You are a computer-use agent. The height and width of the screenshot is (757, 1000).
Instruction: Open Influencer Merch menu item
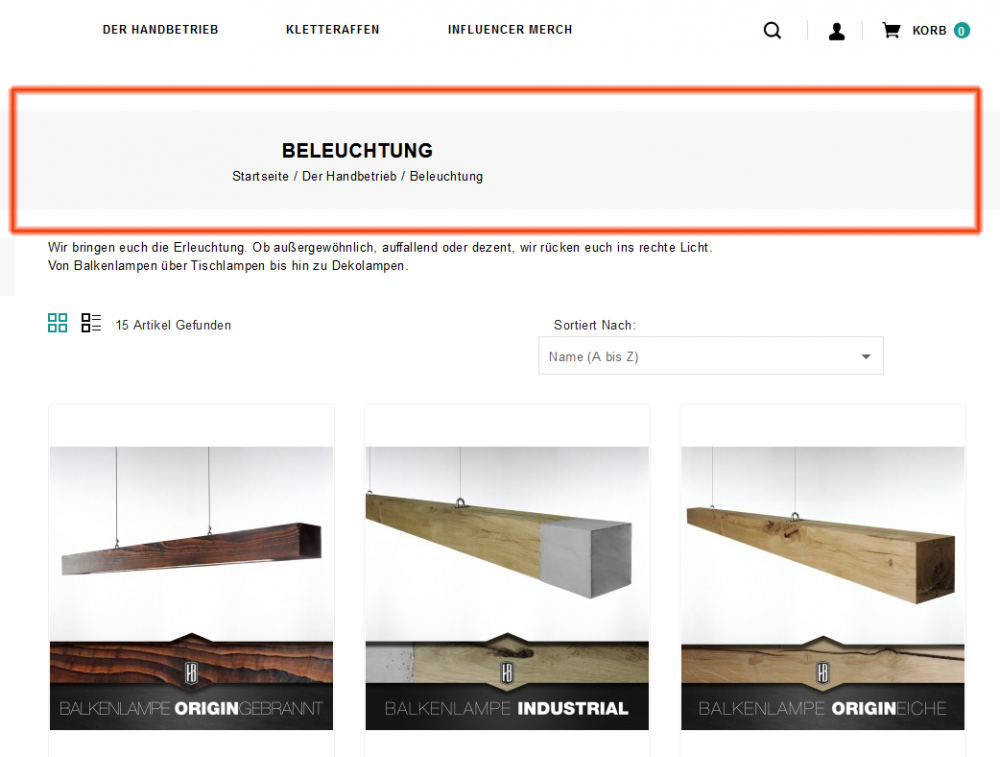click(x=510, y=30)
